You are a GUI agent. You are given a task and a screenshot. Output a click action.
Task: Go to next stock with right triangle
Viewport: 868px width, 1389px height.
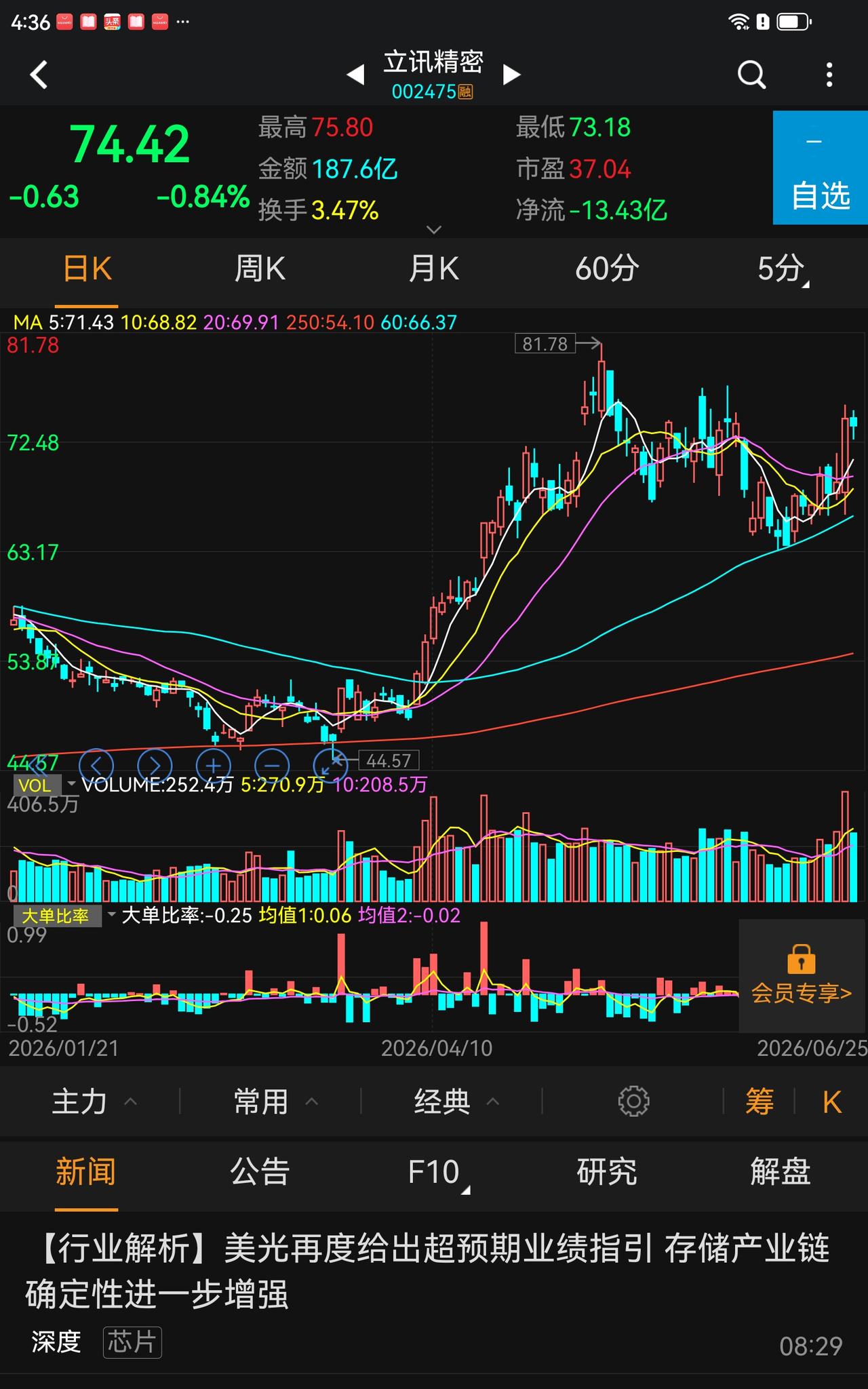point(512,74)
